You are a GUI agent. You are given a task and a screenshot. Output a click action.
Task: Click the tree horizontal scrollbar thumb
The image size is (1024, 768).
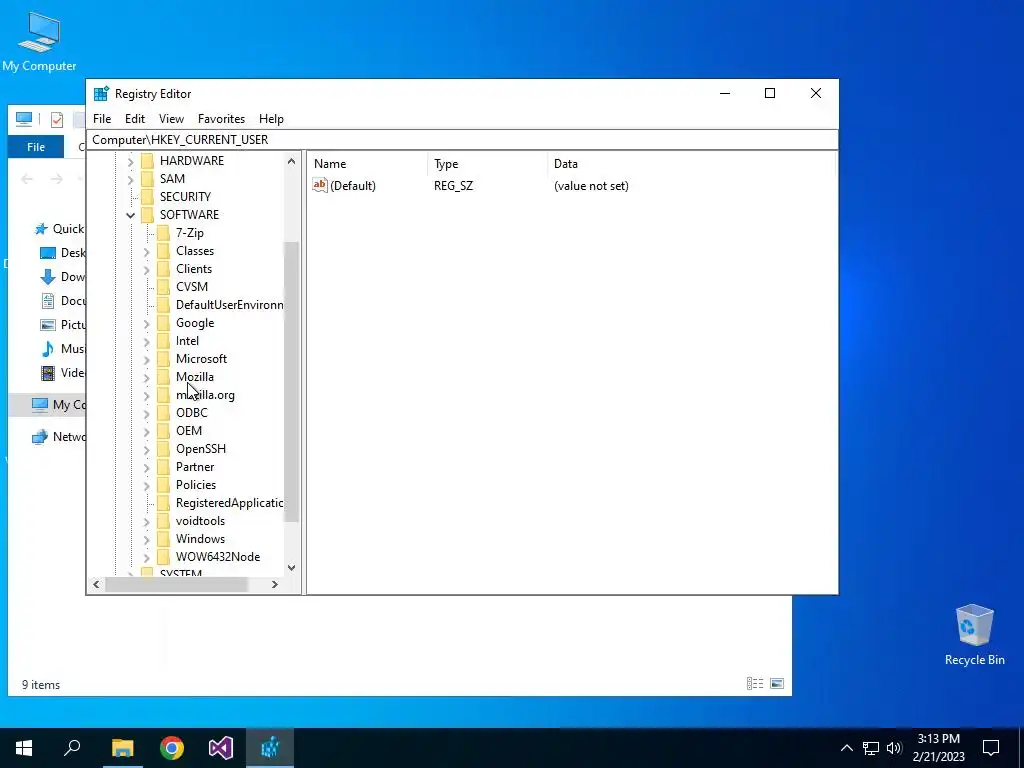point(176,584)
